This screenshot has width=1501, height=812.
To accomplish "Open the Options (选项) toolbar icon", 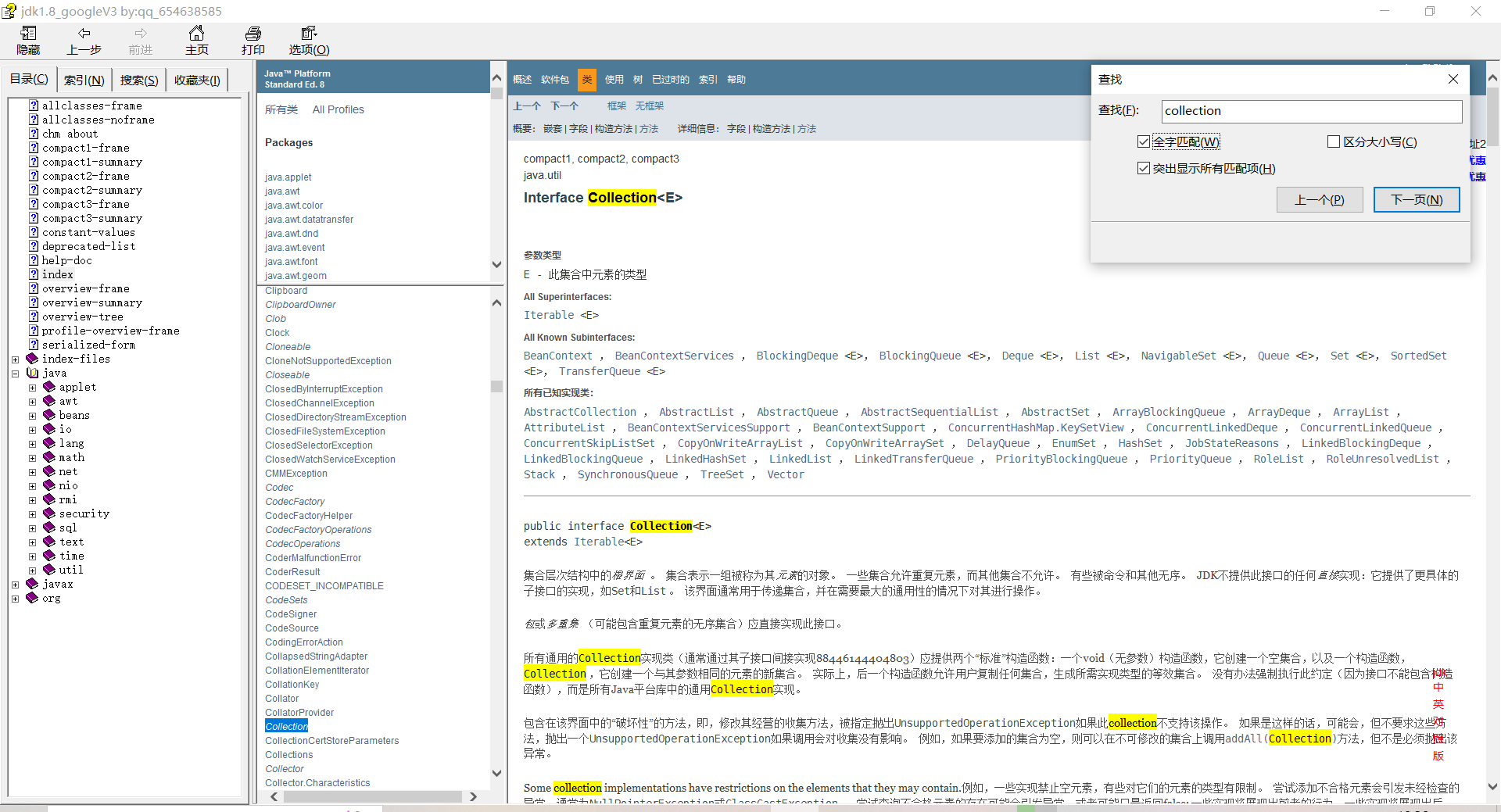I will click(x=309, y=33).
